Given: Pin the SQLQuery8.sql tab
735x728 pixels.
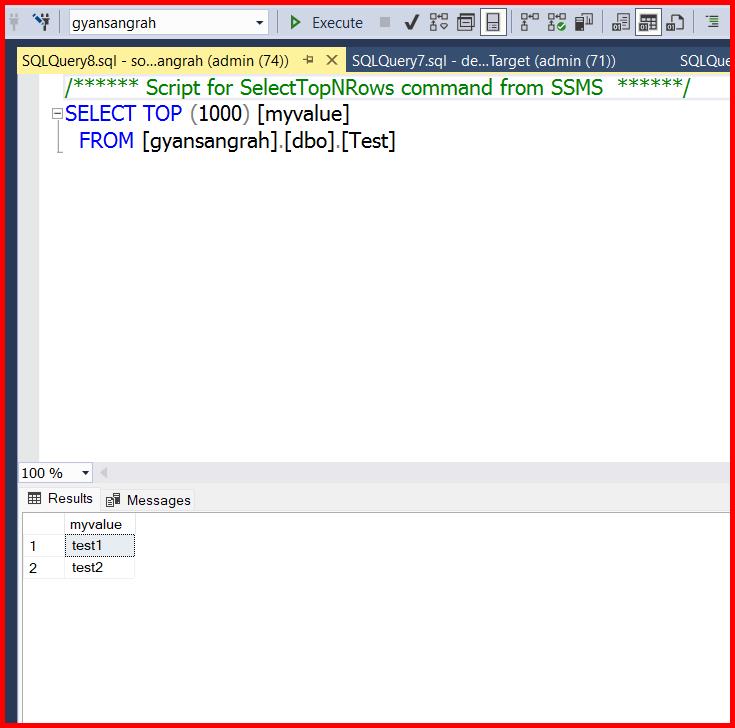Looking at the screenshot, I should 308,60.
